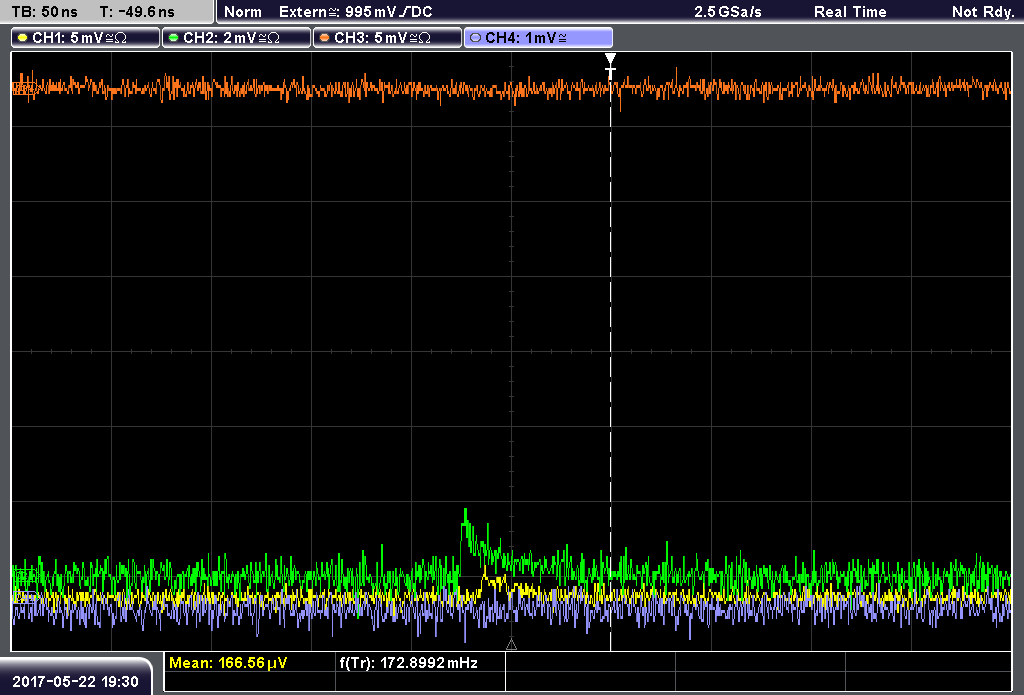Click the Mean: 166.56 µV measurement
Screen dimensions: 1024x695
coord(228,663)
